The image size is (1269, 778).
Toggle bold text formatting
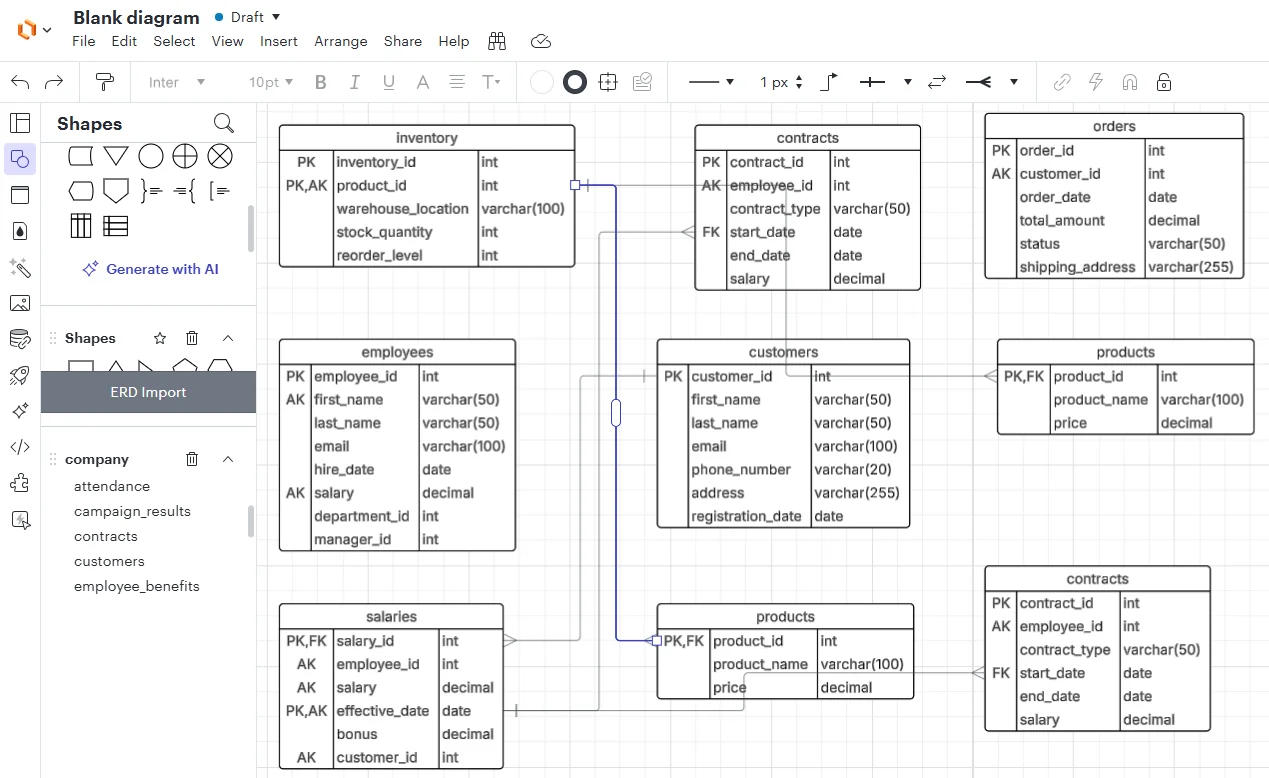(321, 82)
